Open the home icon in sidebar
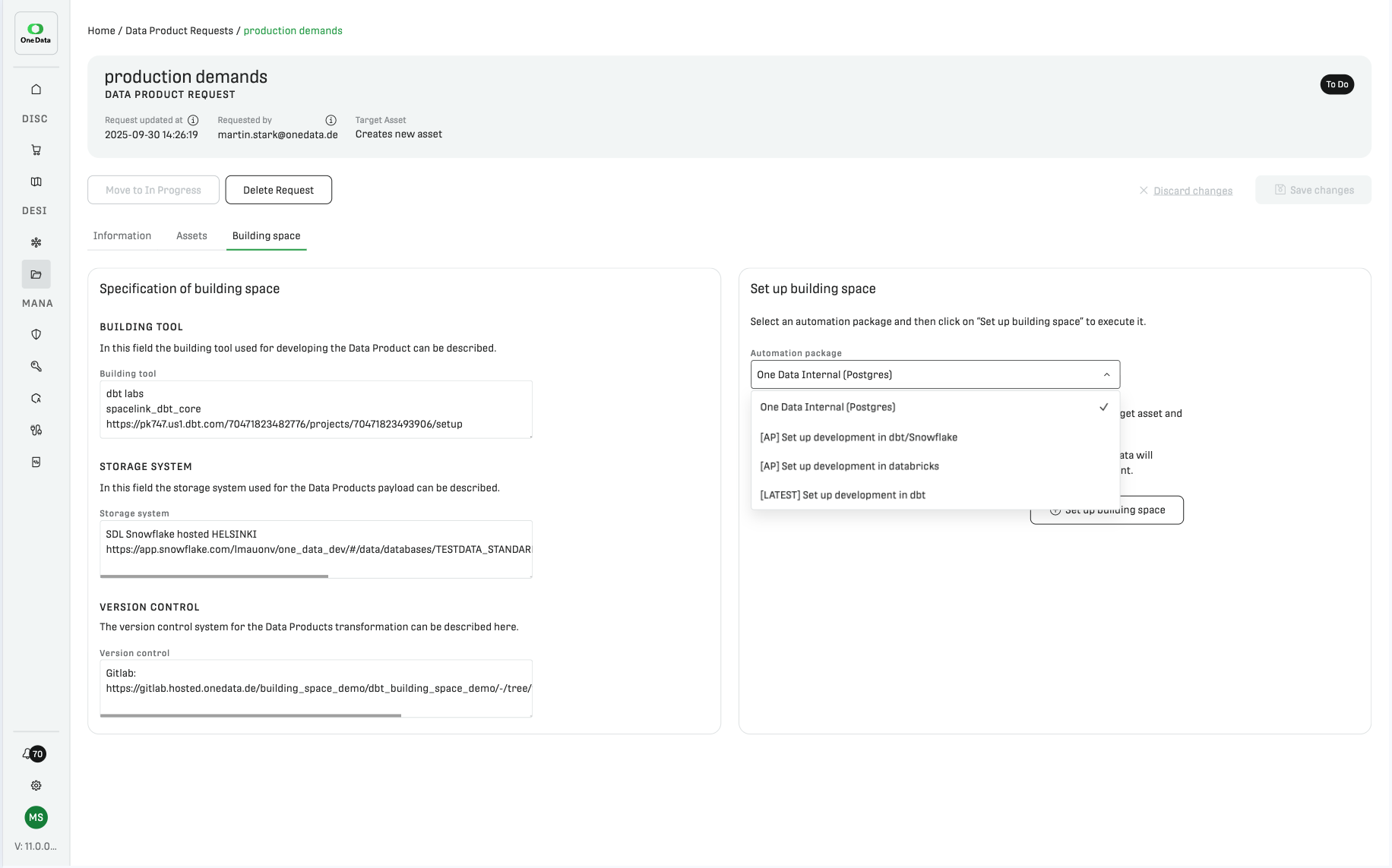Image resolution: width=1392 pixels, height=868 pixels. pos(36,90)
